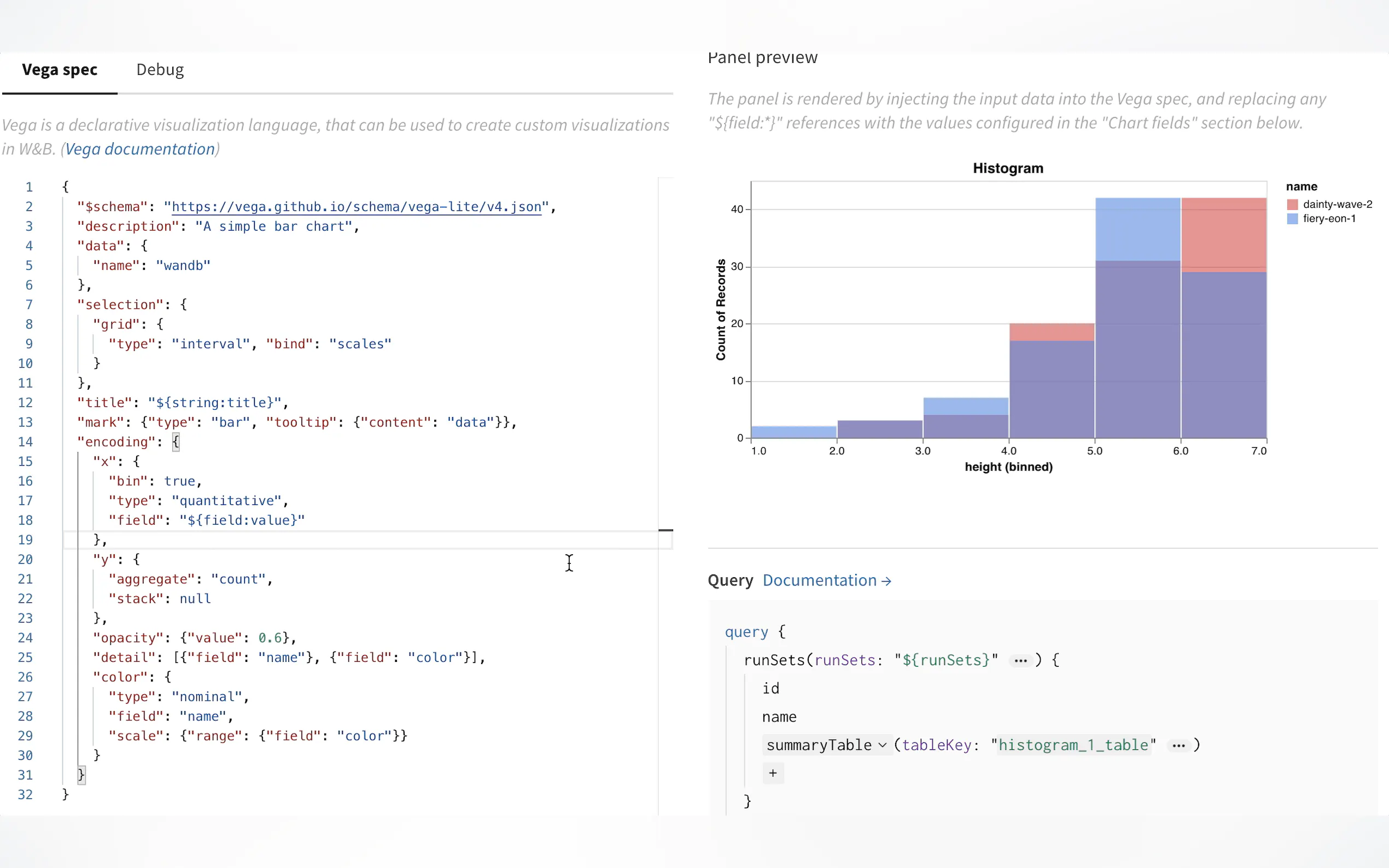
Task: Click the vega-lite schema URL in editor
Action: click(x=356, y=207)
